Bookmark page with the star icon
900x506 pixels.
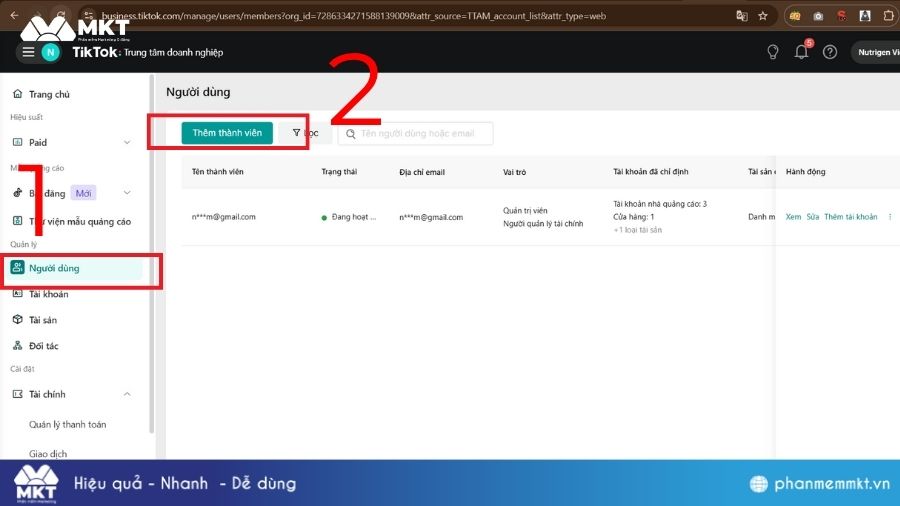click(x=763, y=16)
